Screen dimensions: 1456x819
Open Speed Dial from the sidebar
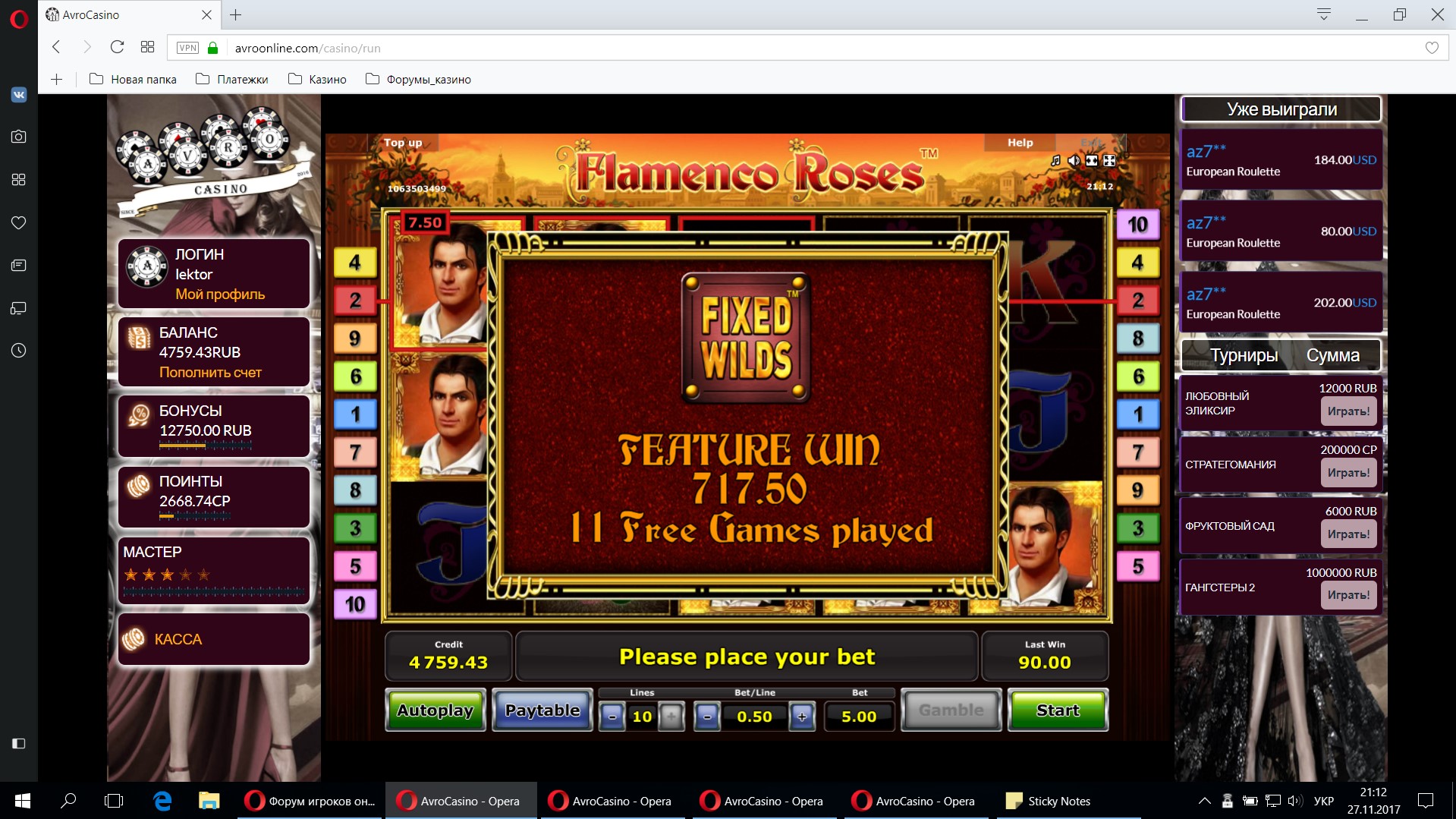(19, 180)
